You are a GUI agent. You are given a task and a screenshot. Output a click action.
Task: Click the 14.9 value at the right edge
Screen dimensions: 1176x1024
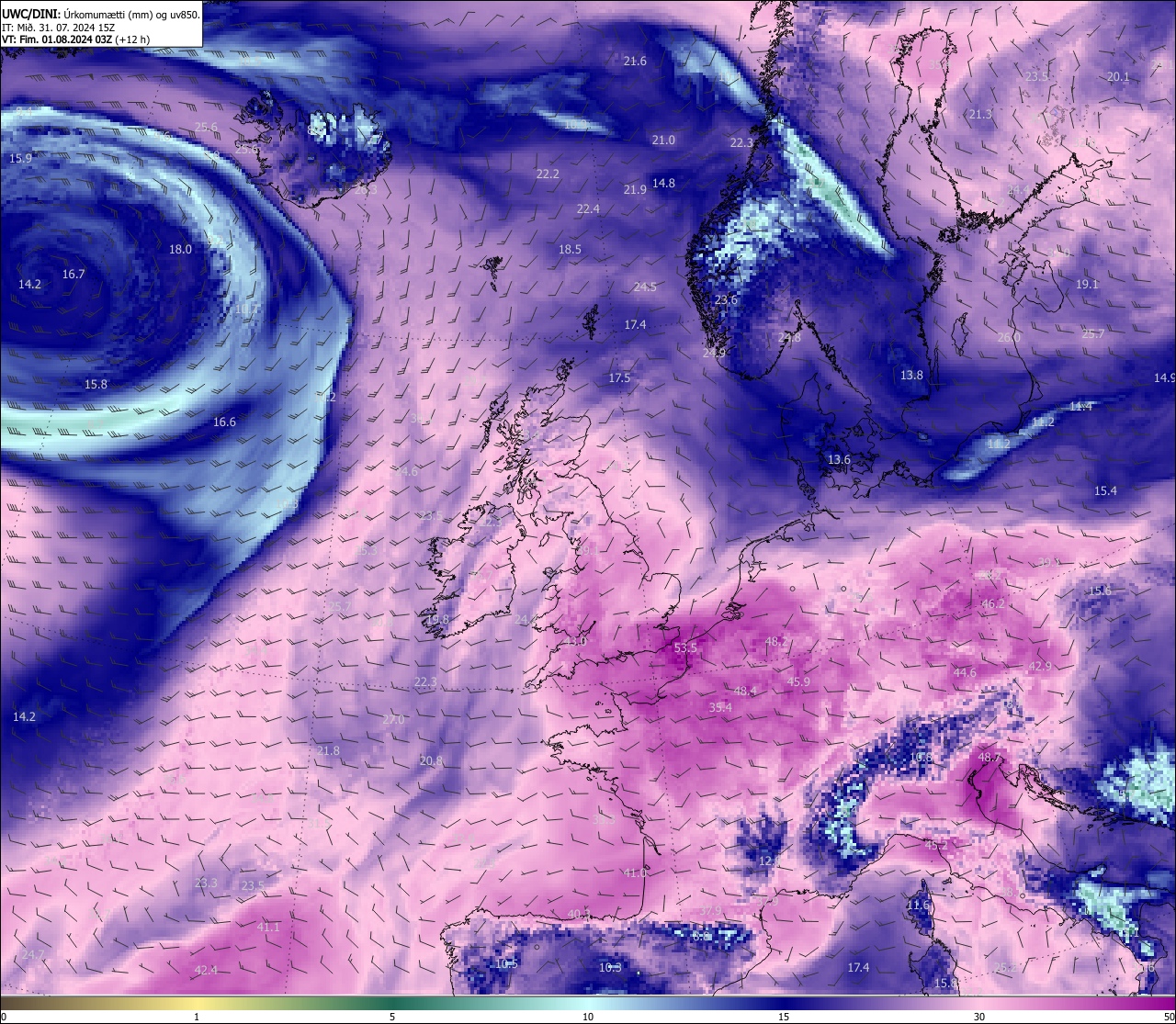pyautogui.click(x=1164, y=378)
